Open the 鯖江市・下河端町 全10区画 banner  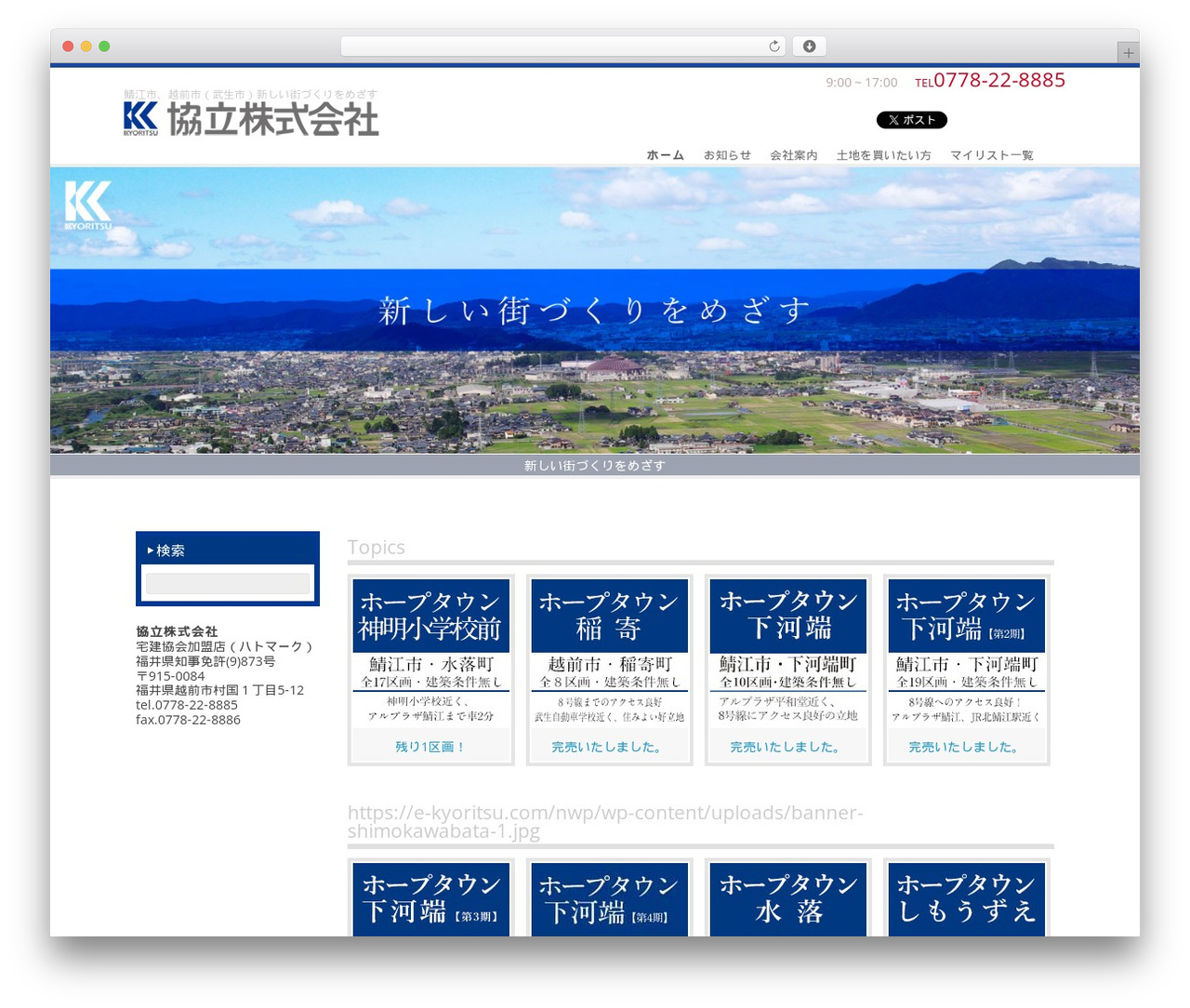[787, 651]
